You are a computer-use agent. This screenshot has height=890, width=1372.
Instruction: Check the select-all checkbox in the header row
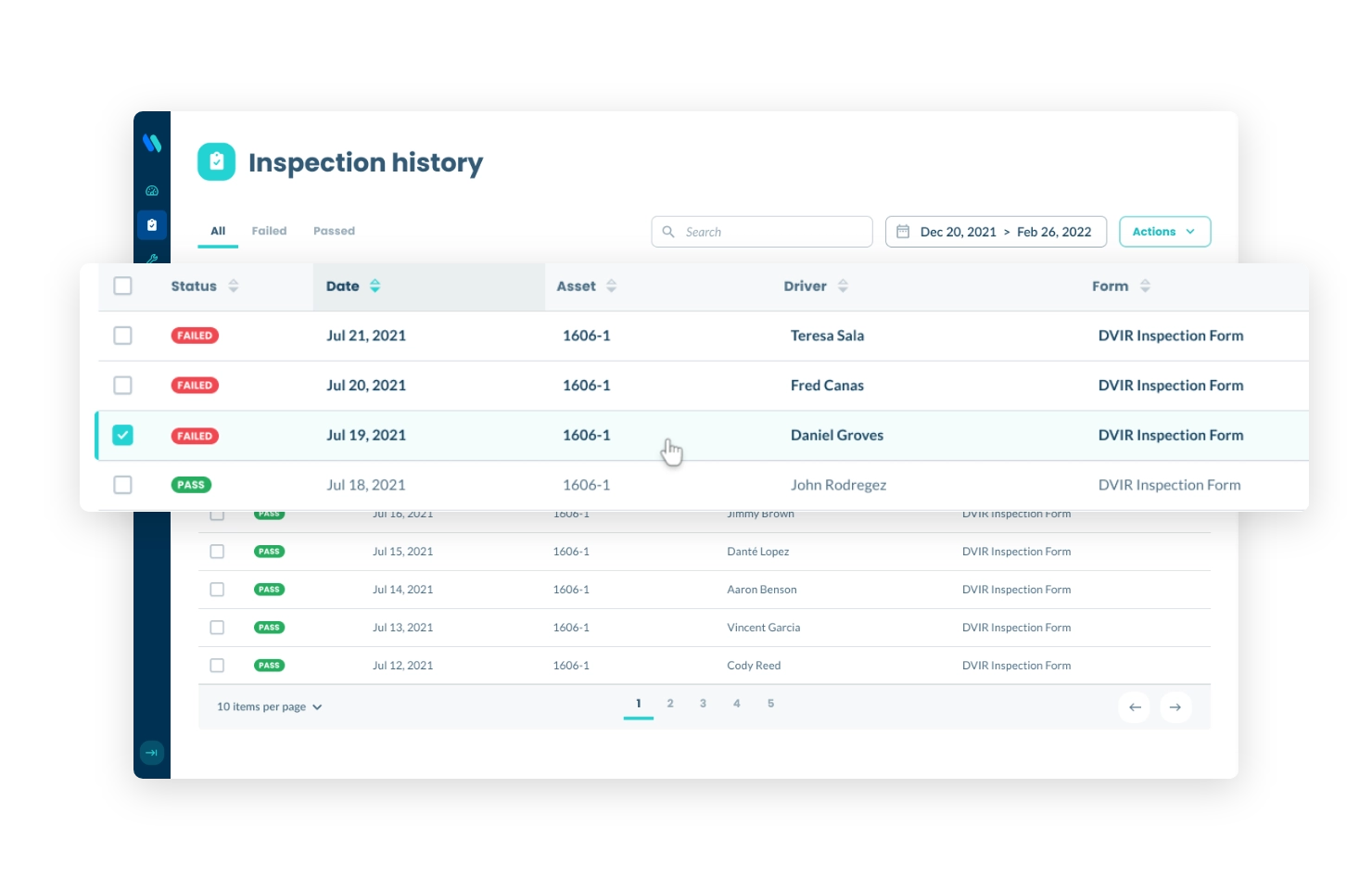122,286
